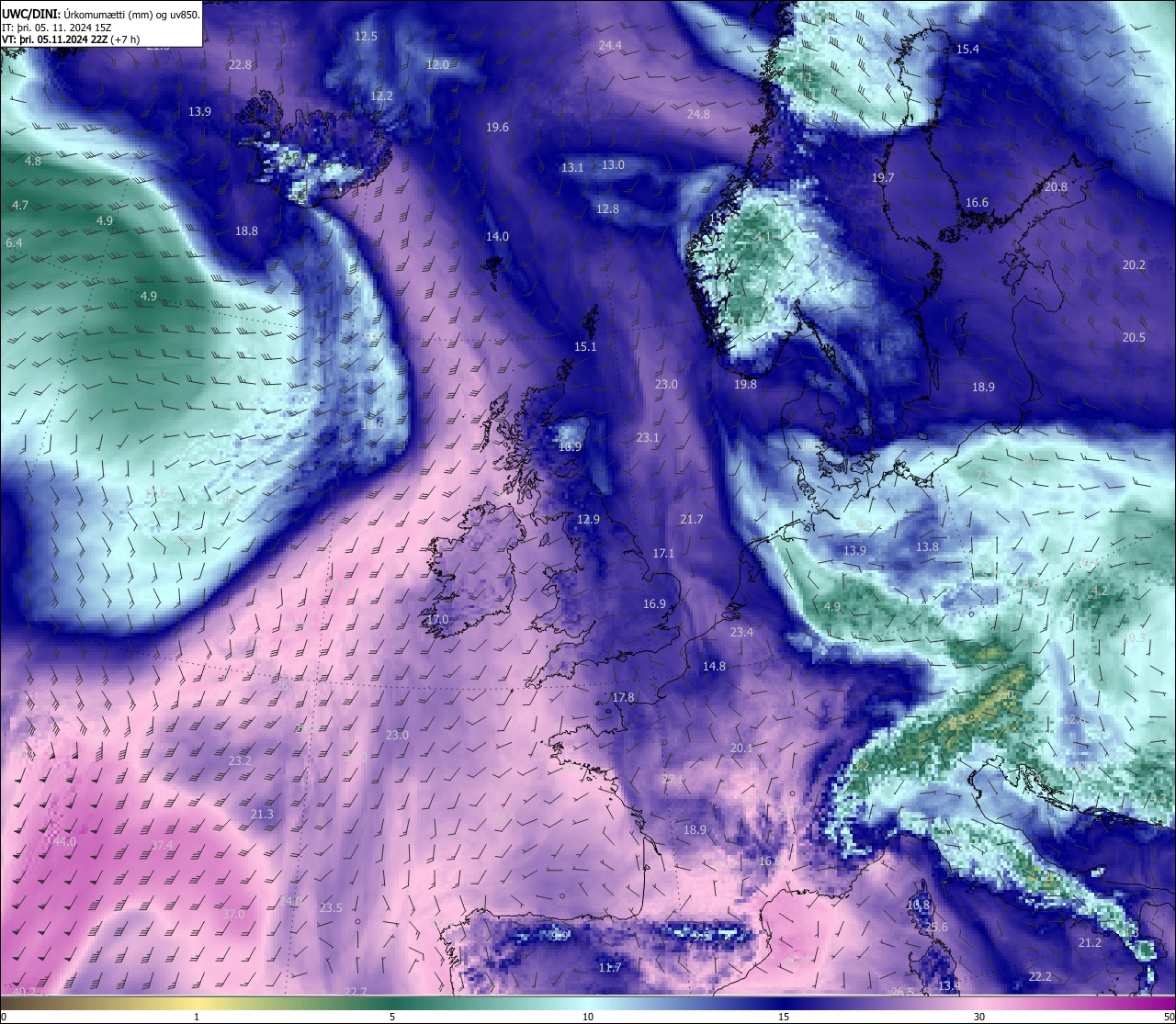Viewport: 1176px width, 1024px height.
Task: Select the 4.8 value label
Action: coord(32,162)
